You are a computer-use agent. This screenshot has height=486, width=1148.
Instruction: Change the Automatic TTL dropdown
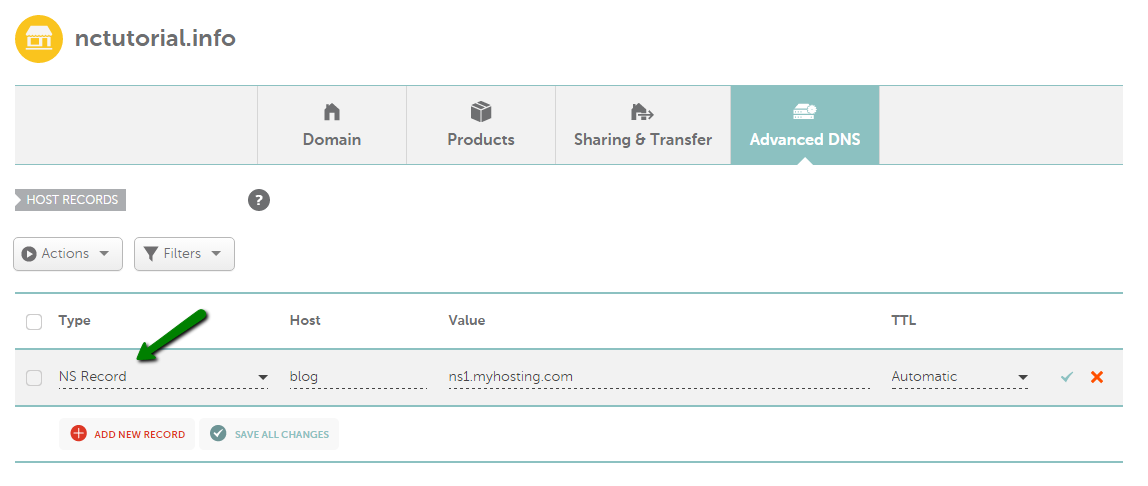click(960, 377)
